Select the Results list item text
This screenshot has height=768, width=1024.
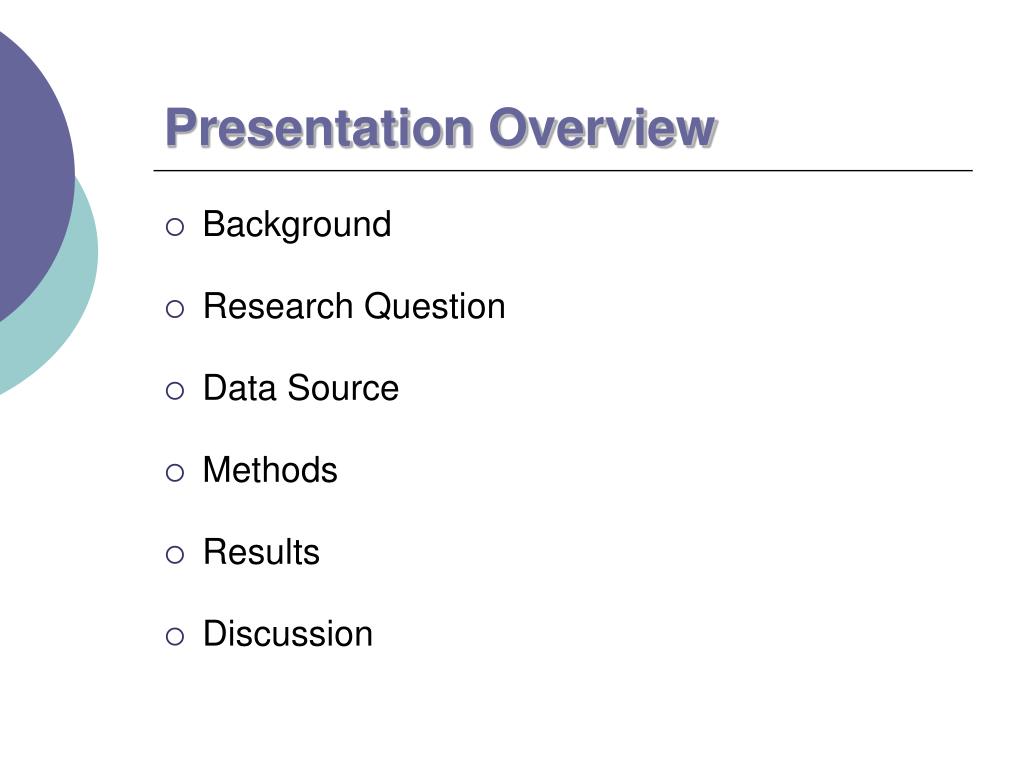[x=261, y=552]
